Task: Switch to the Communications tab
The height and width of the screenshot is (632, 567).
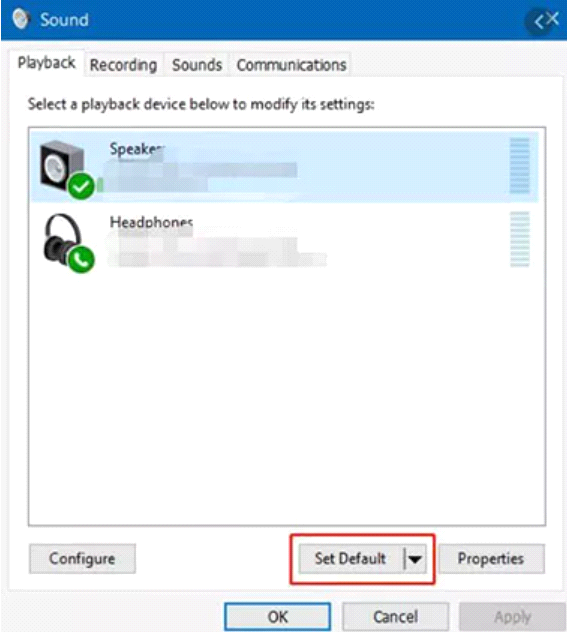Action: click(291, 64)
